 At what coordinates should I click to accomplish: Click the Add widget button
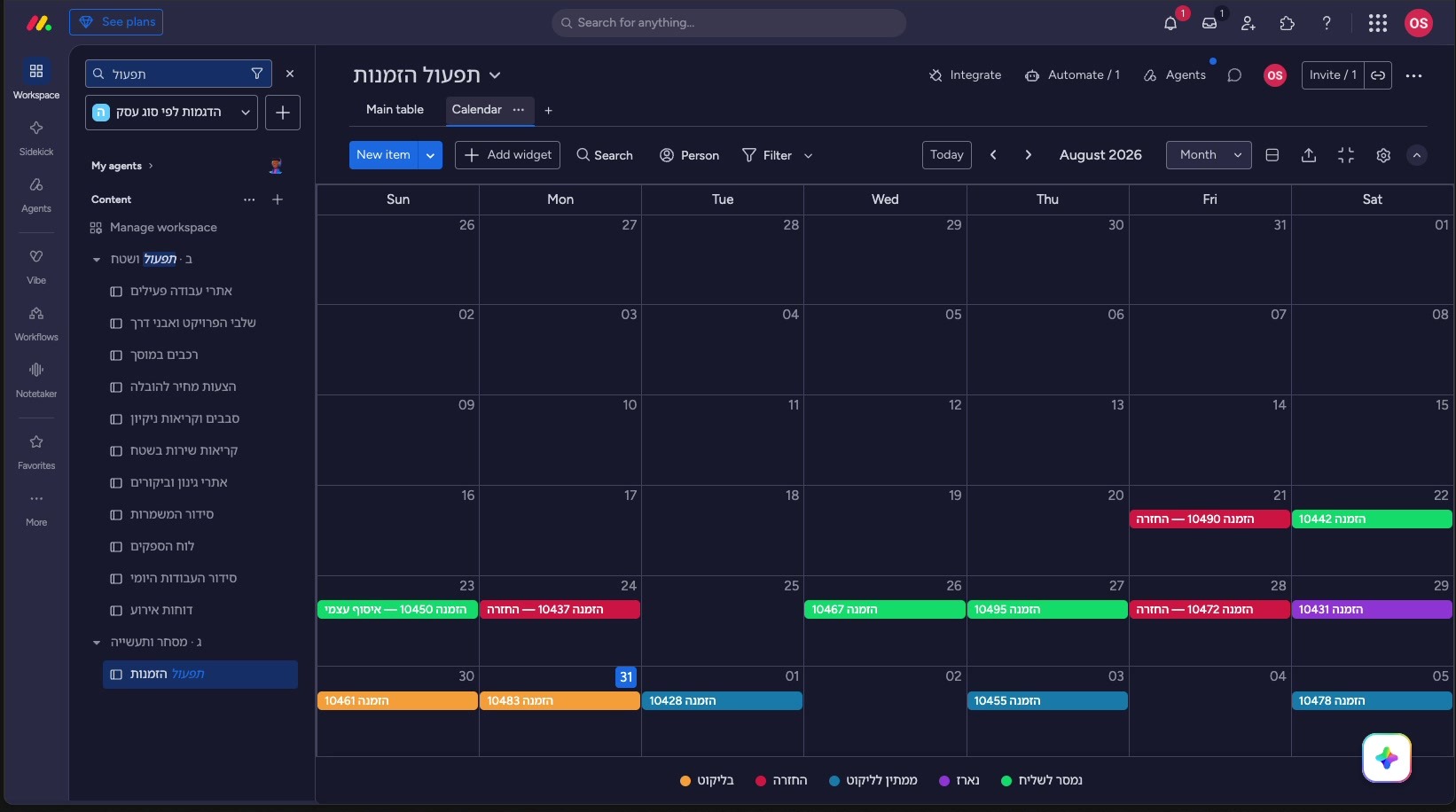pos(507,155)
